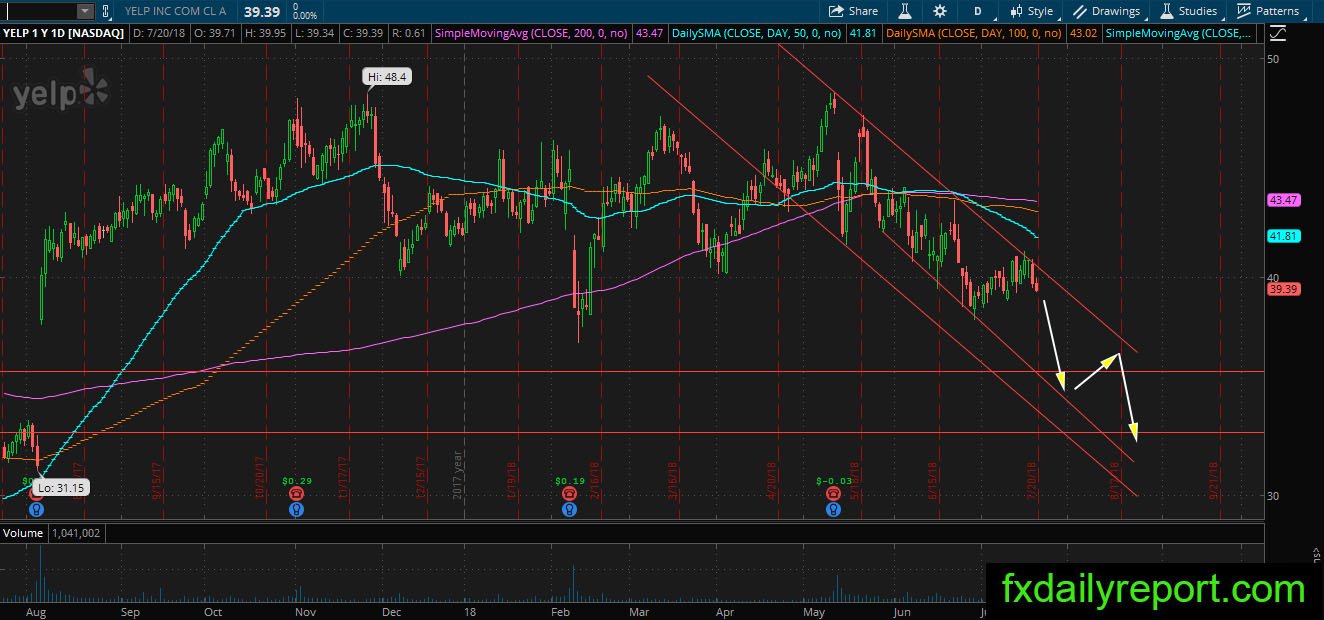Click the 40 label on price axis
The height and width of the screenshot is (620, 1324).
pos(1274,278)
